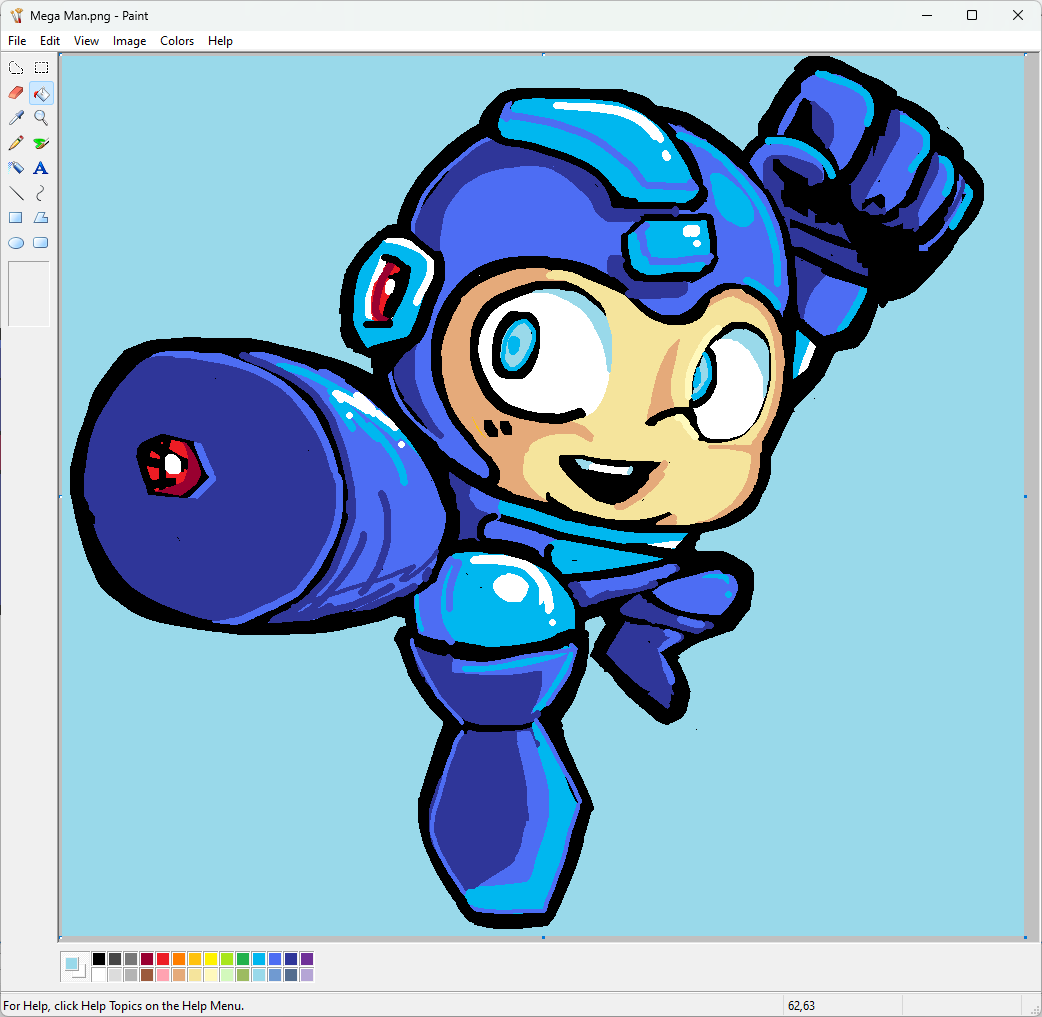Image resolution: width=1042 pixels, height=1017 pixels.
Task: Pick the Color Picker eyedropper tool
Action: coord(16,118)
